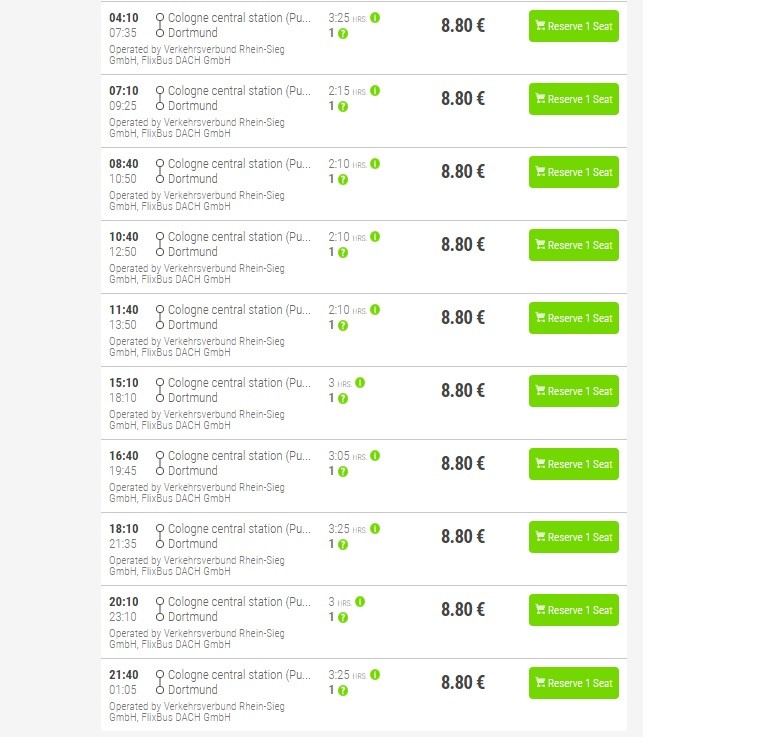Click help question mark on 16:40 trip
765x739 pixels.
[343, 471]
